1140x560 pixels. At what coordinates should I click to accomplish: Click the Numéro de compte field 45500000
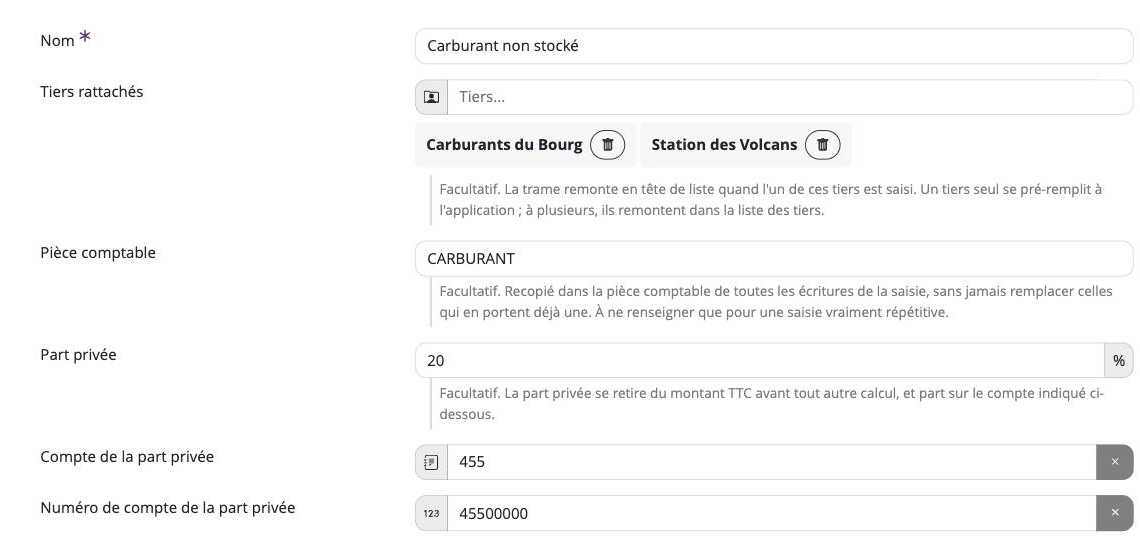(x=771, y=513)
